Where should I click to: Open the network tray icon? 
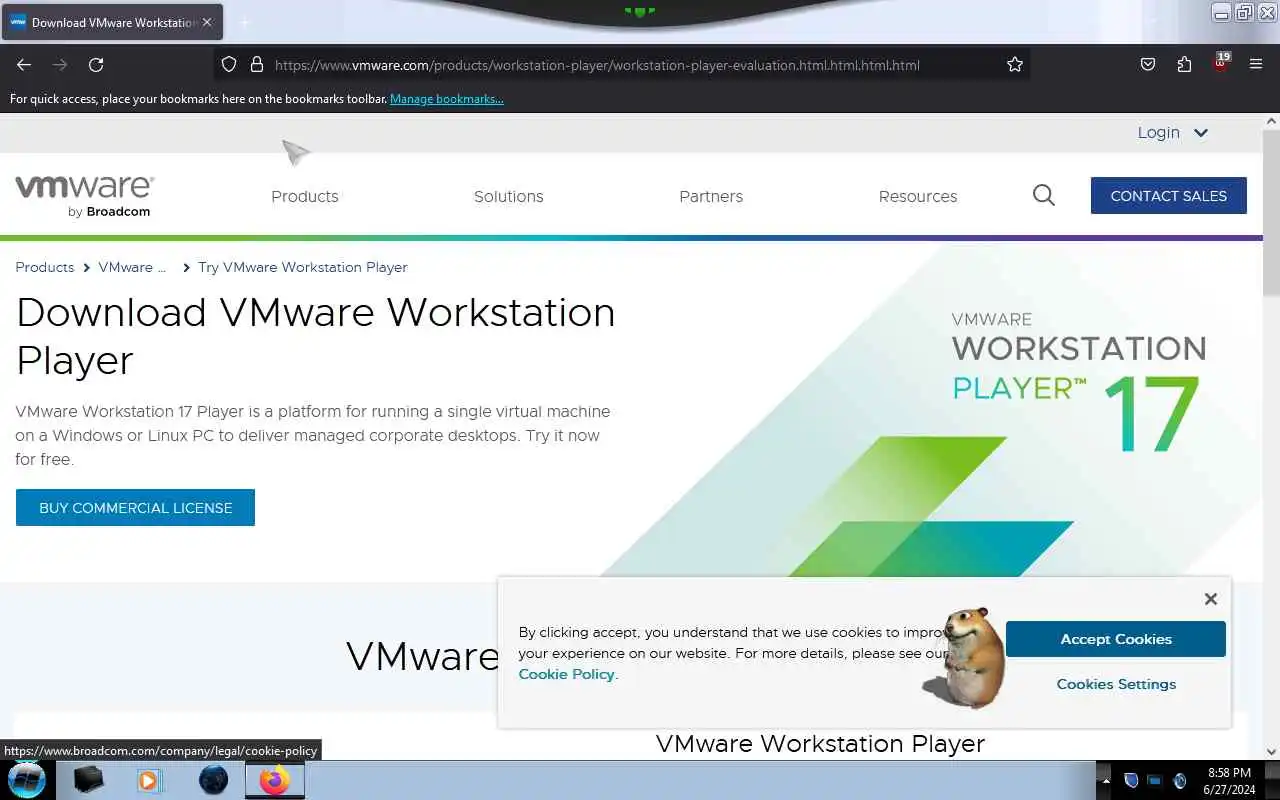tap(1154, 780)
